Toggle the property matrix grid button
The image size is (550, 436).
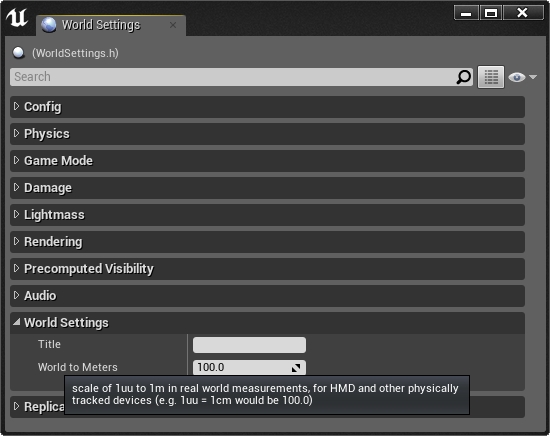(491, 77)
